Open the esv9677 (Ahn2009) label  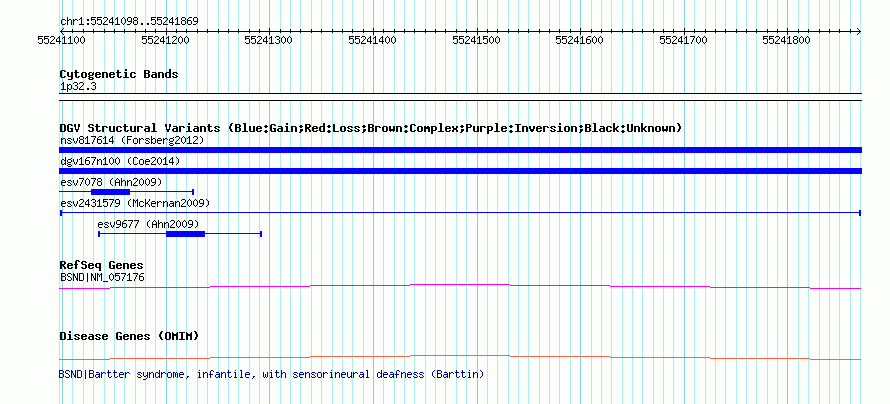point(149,224)
